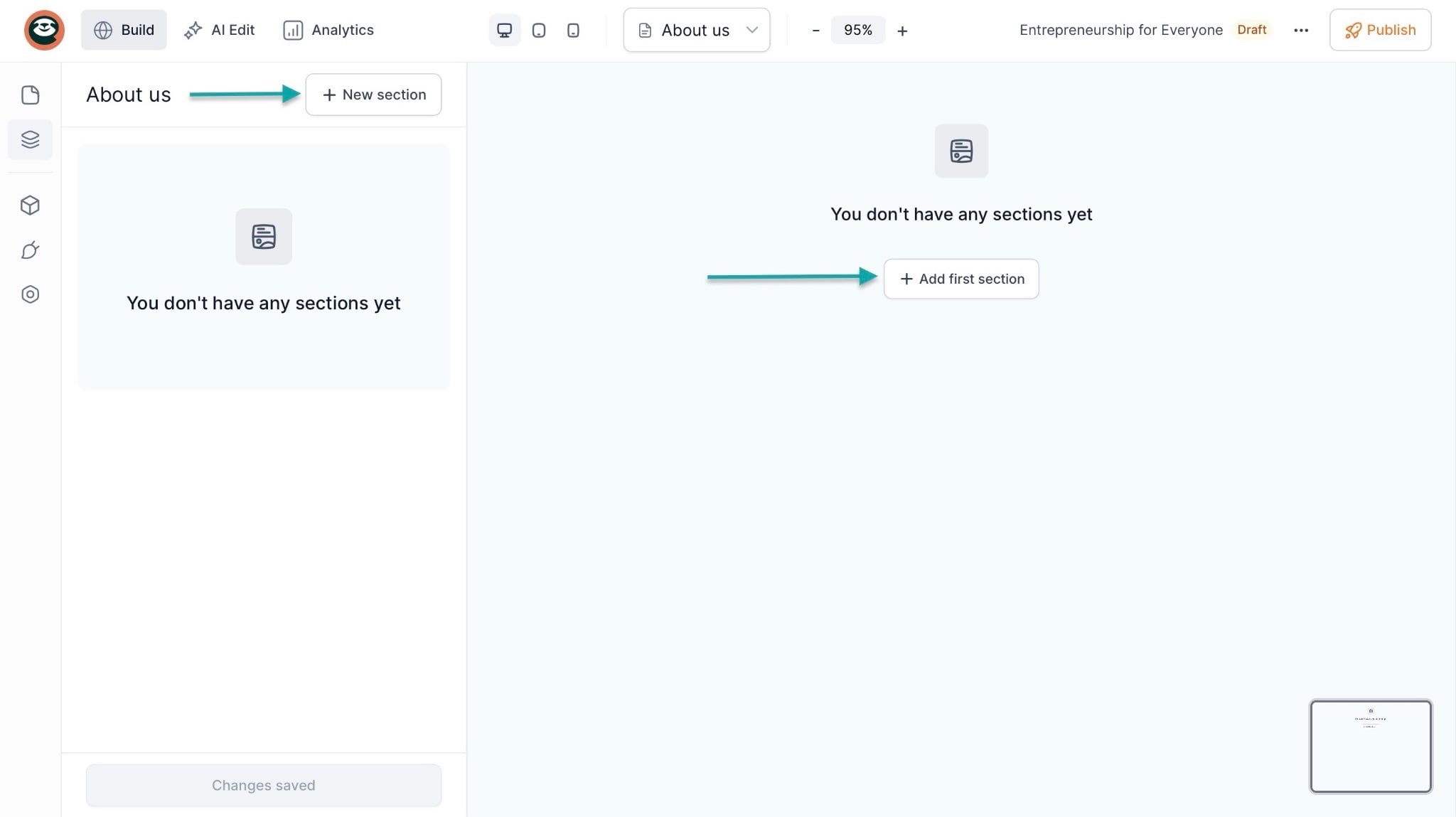Open the Analytics tab
This screenshot has height=817, width=1456.
pos(328,30)
